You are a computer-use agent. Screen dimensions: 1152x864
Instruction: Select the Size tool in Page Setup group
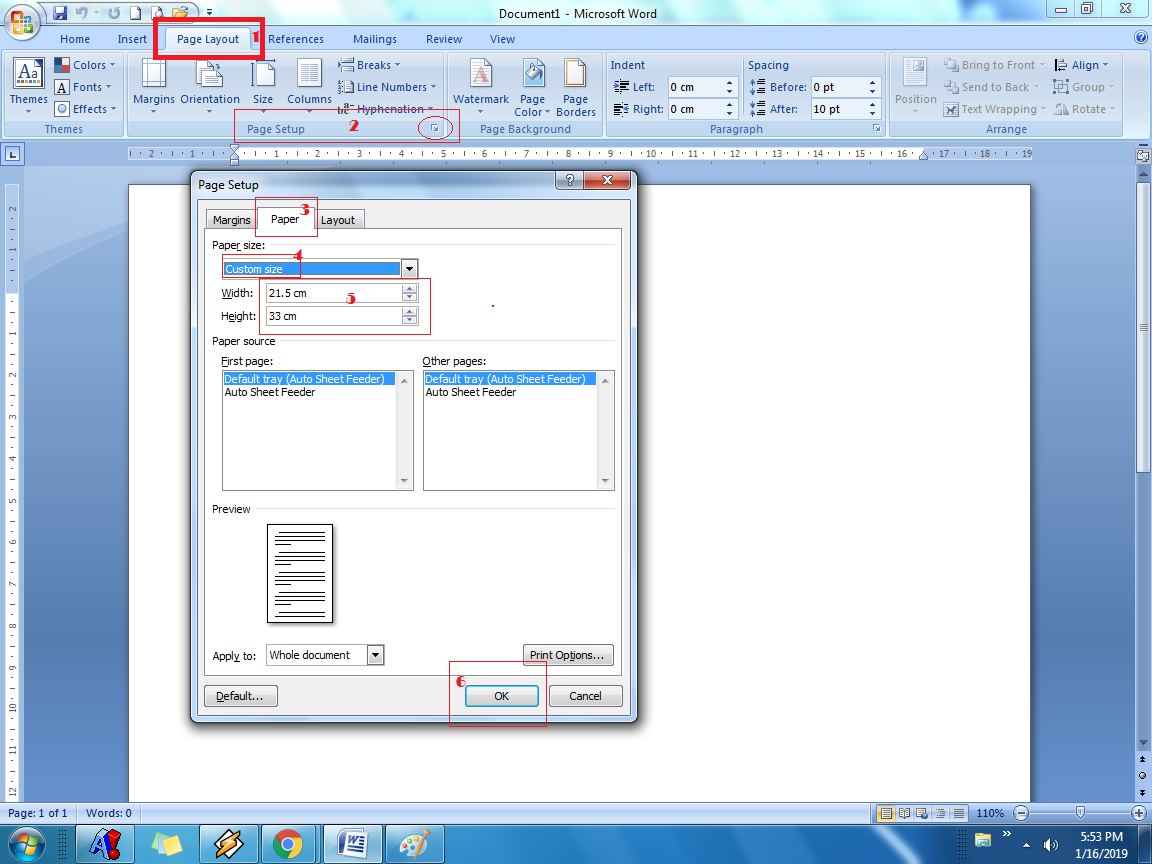point(263,86)
